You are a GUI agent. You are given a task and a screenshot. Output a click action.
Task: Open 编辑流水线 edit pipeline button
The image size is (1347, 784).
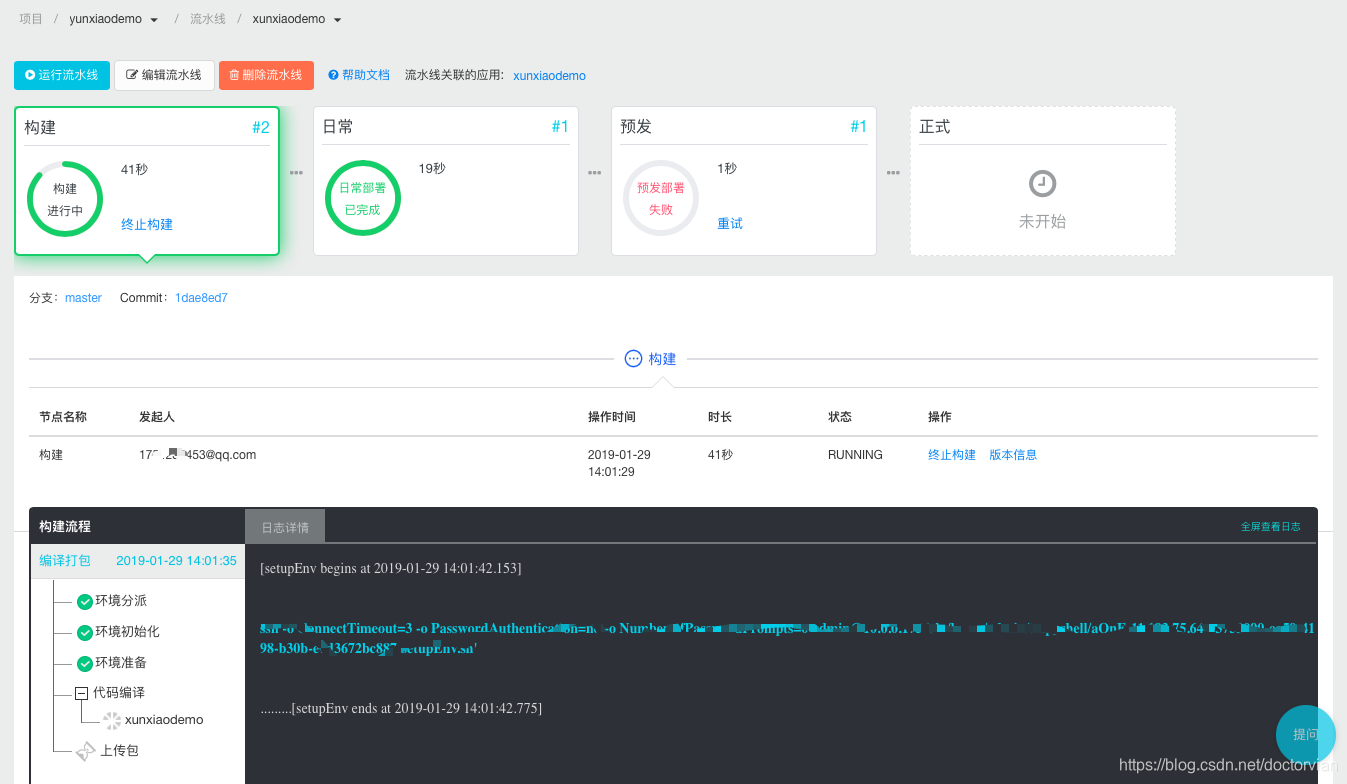click(164, 75)
